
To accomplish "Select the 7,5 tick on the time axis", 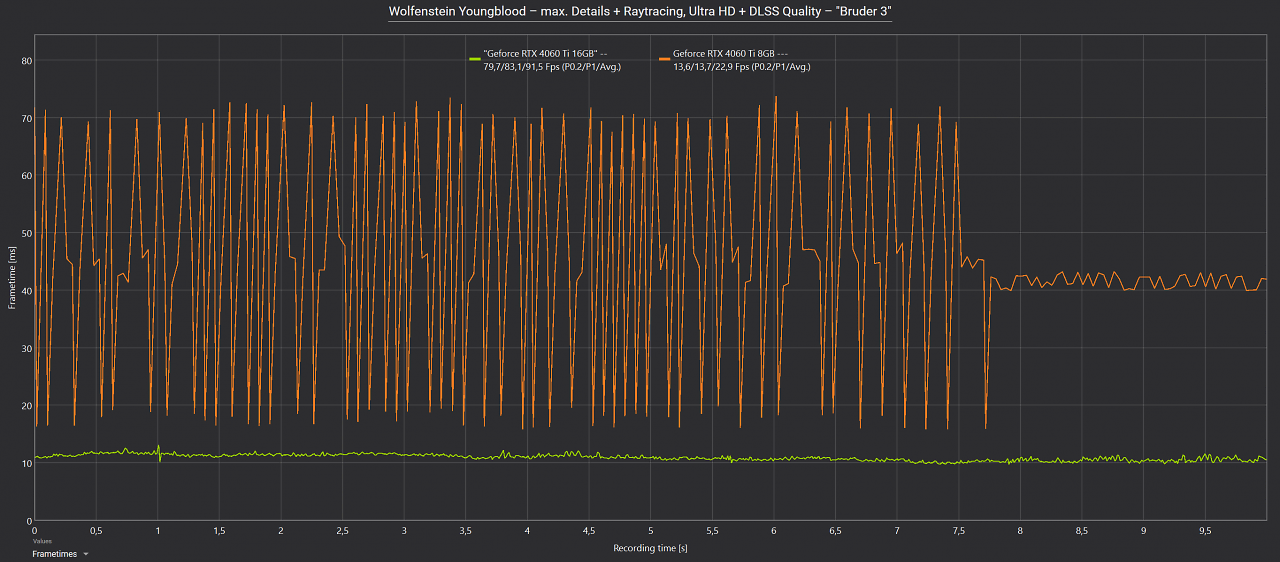I will (958, 531).
